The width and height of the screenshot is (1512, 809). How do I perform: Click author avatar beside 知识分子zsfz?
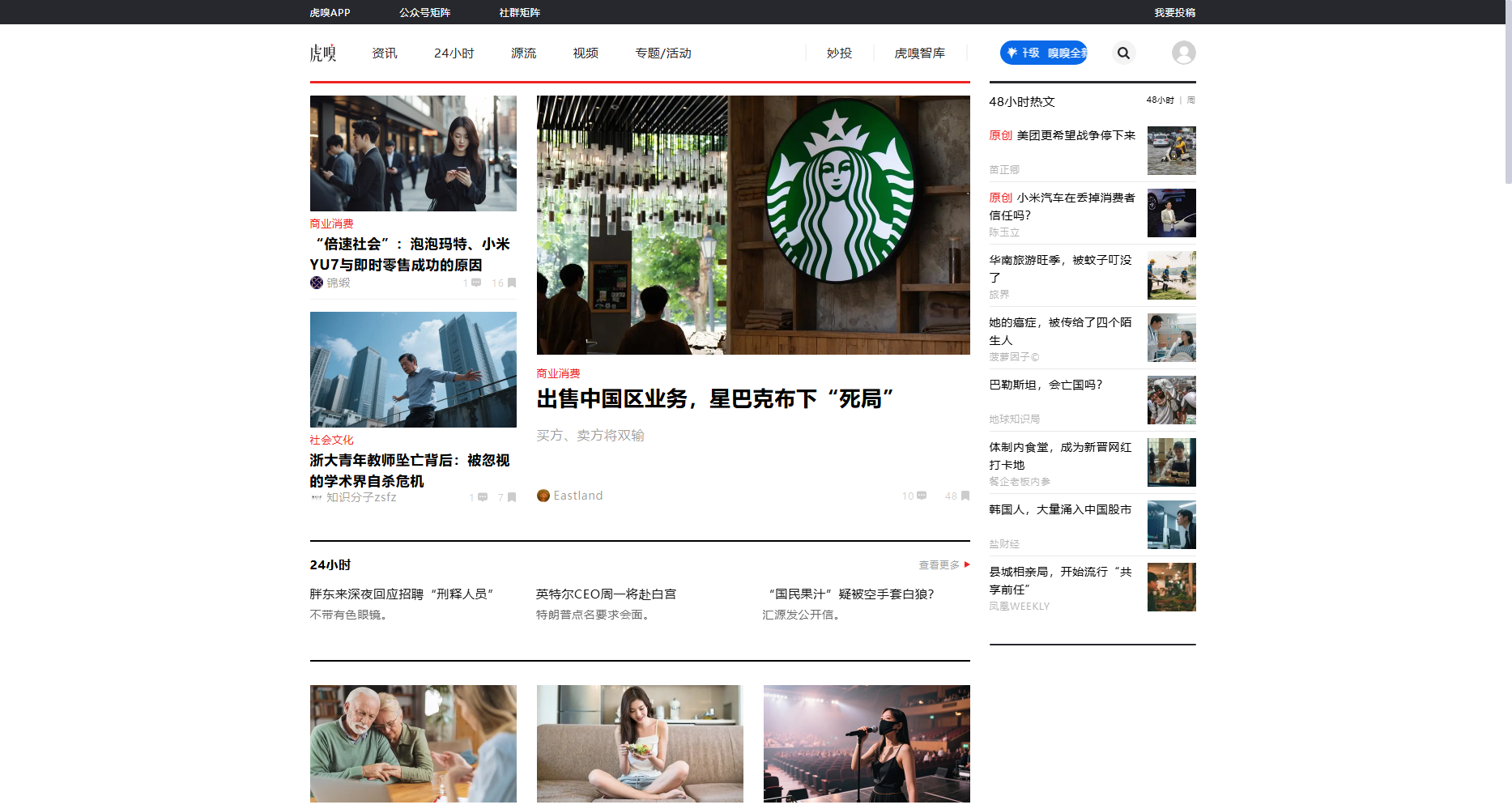pyautogui.click(x=317, y=497)
